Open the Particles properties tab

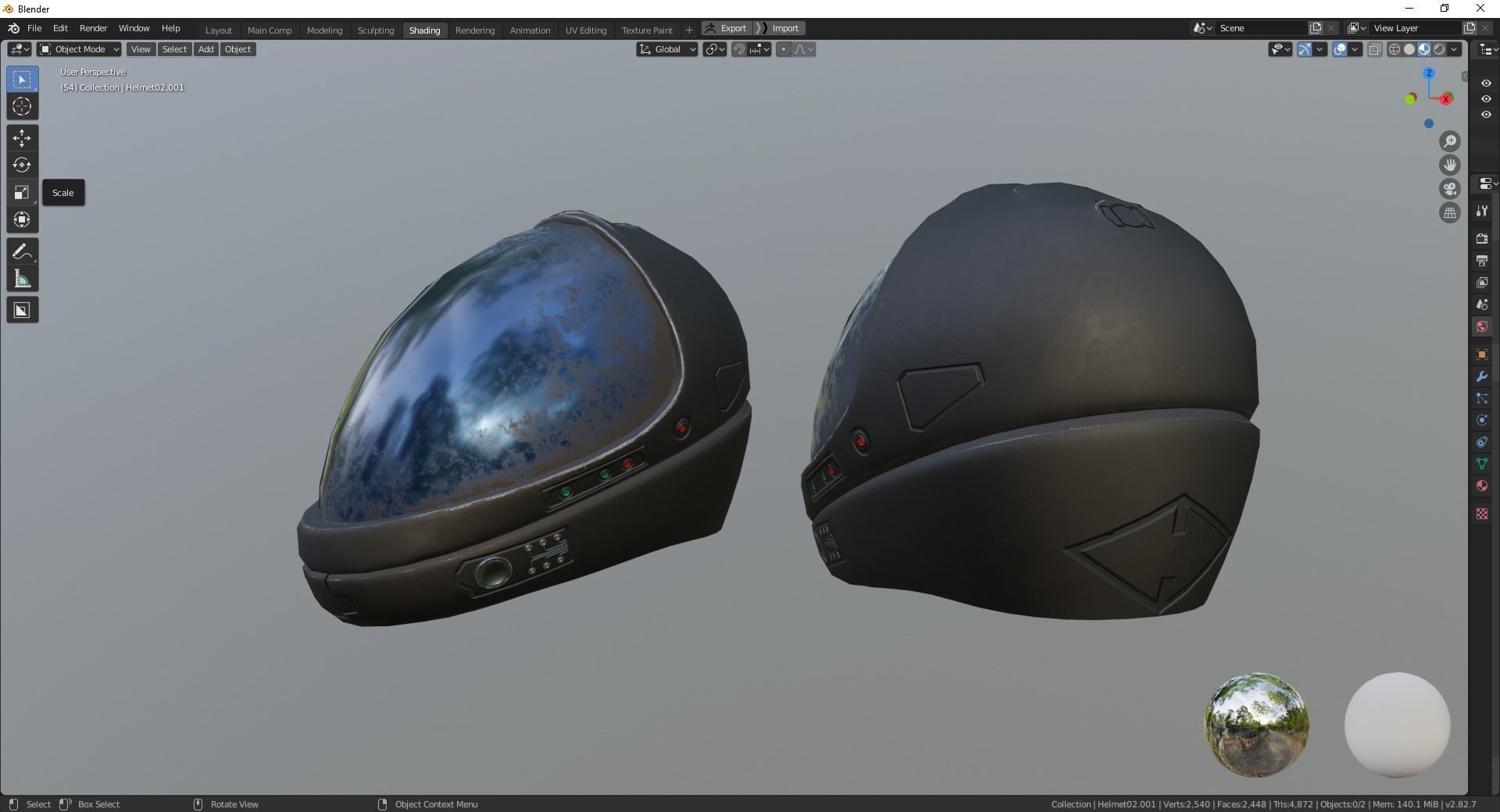tap(1482, 398)
